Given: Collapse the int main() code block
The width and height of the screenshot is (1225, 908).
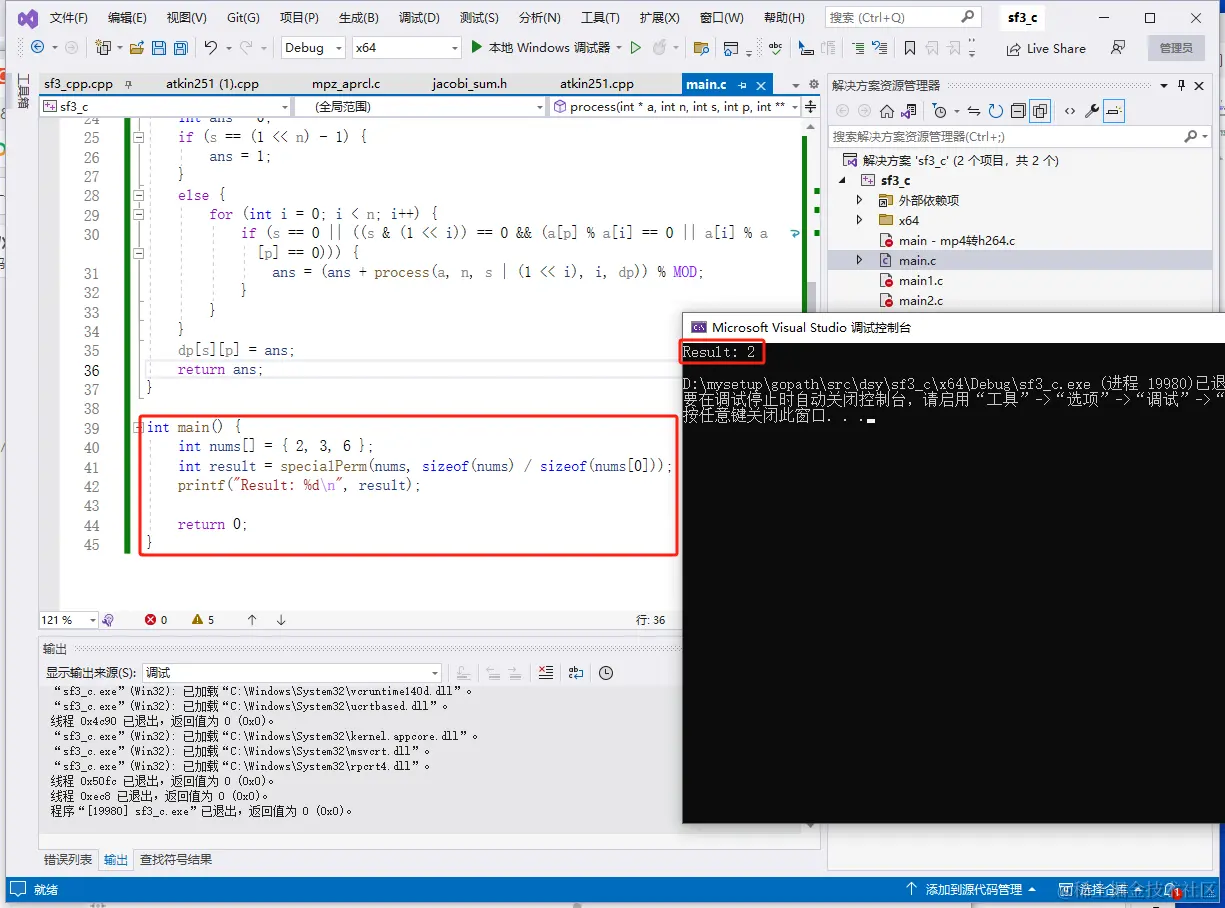Looking at the screenshot, I should (x=137, y=427).
